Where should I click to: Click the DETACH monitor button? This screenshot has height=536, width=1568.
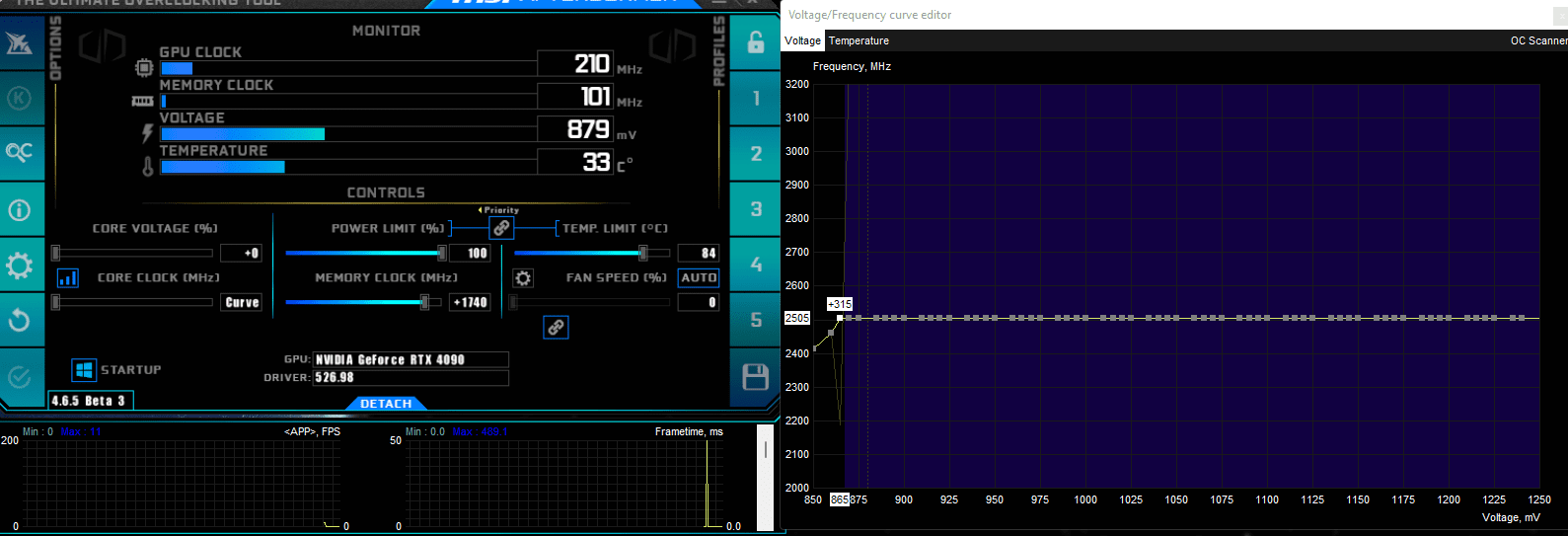click(386, 404)
